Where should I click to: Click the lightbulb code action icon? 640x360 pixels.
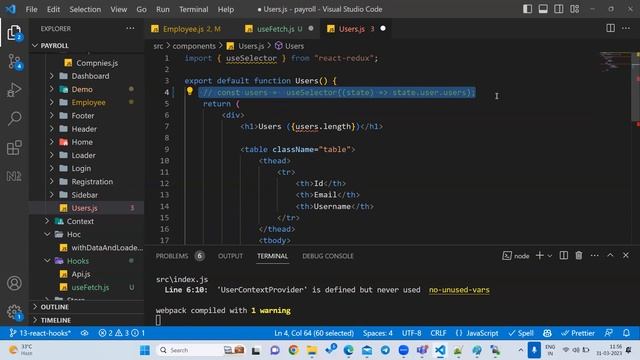pyautogui.click(x=189, y=91)
